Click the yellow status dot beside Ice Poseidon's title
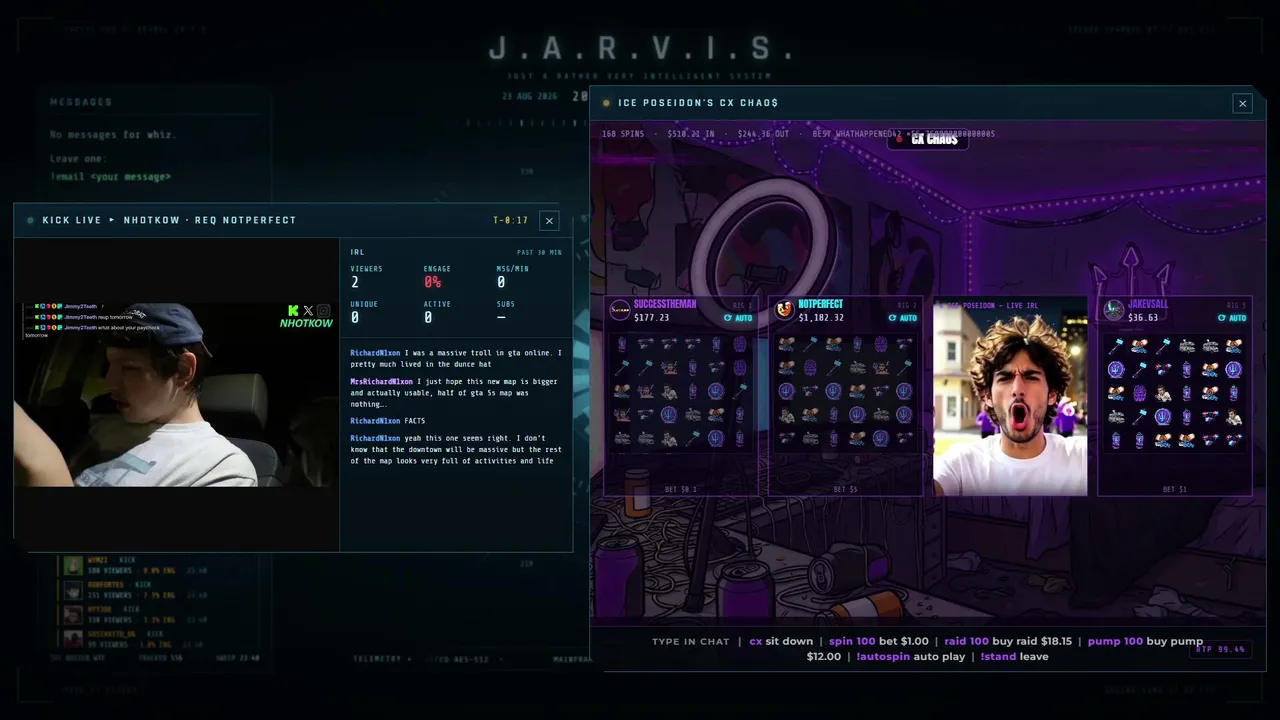Screen dimensions: 1280x720 click(x=606, y=103)
